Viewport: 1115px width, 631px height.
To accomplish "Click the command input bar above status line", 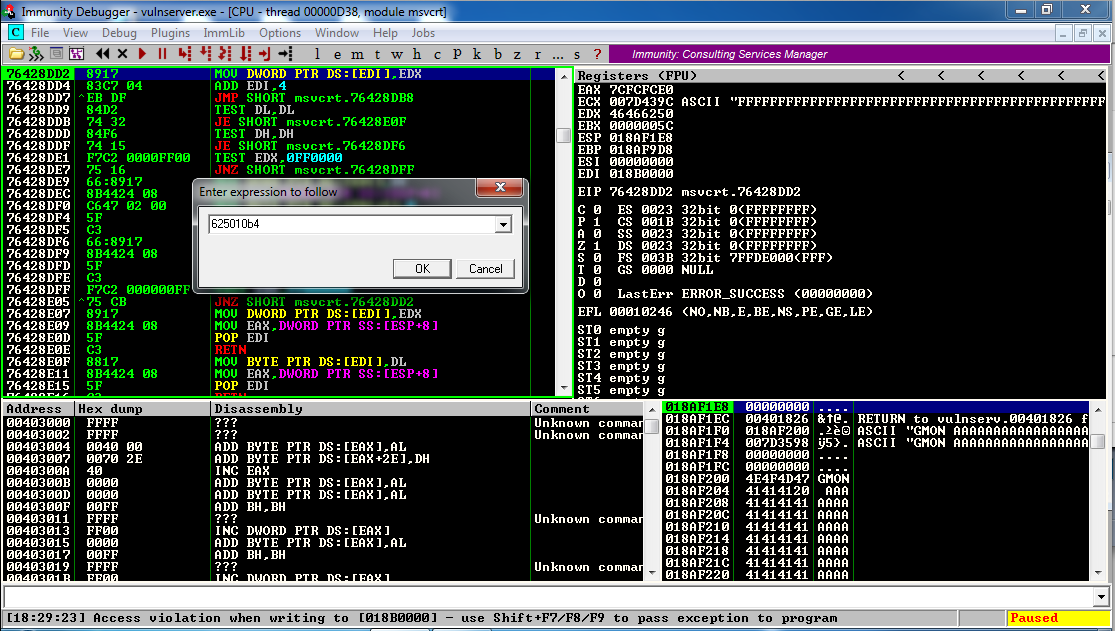I will pyautogui.click(x=550, y=597).
